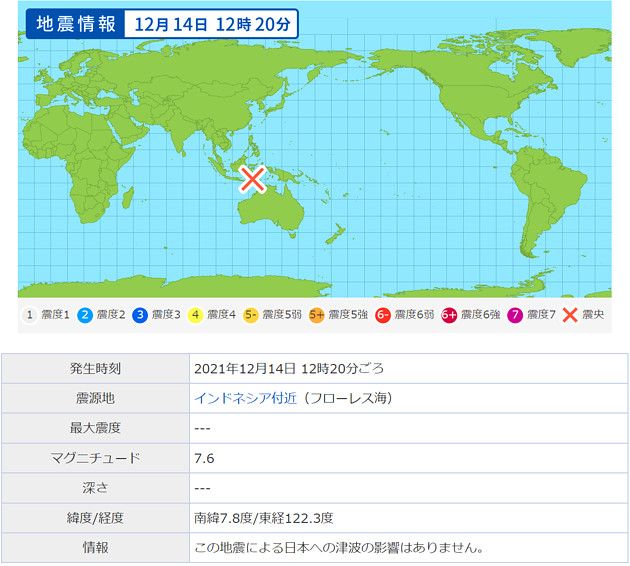Select the 情報 row label
Screen dimensions: 630x566
click(x=95, y=548)
